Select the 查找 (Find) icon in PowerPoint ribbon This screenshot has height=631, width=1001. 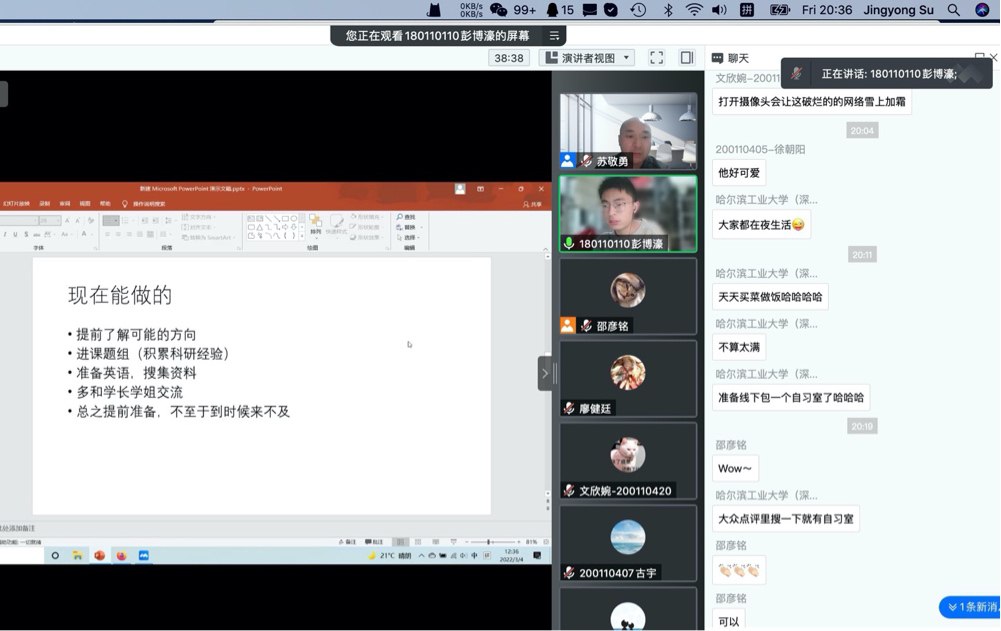coord(400,217)
